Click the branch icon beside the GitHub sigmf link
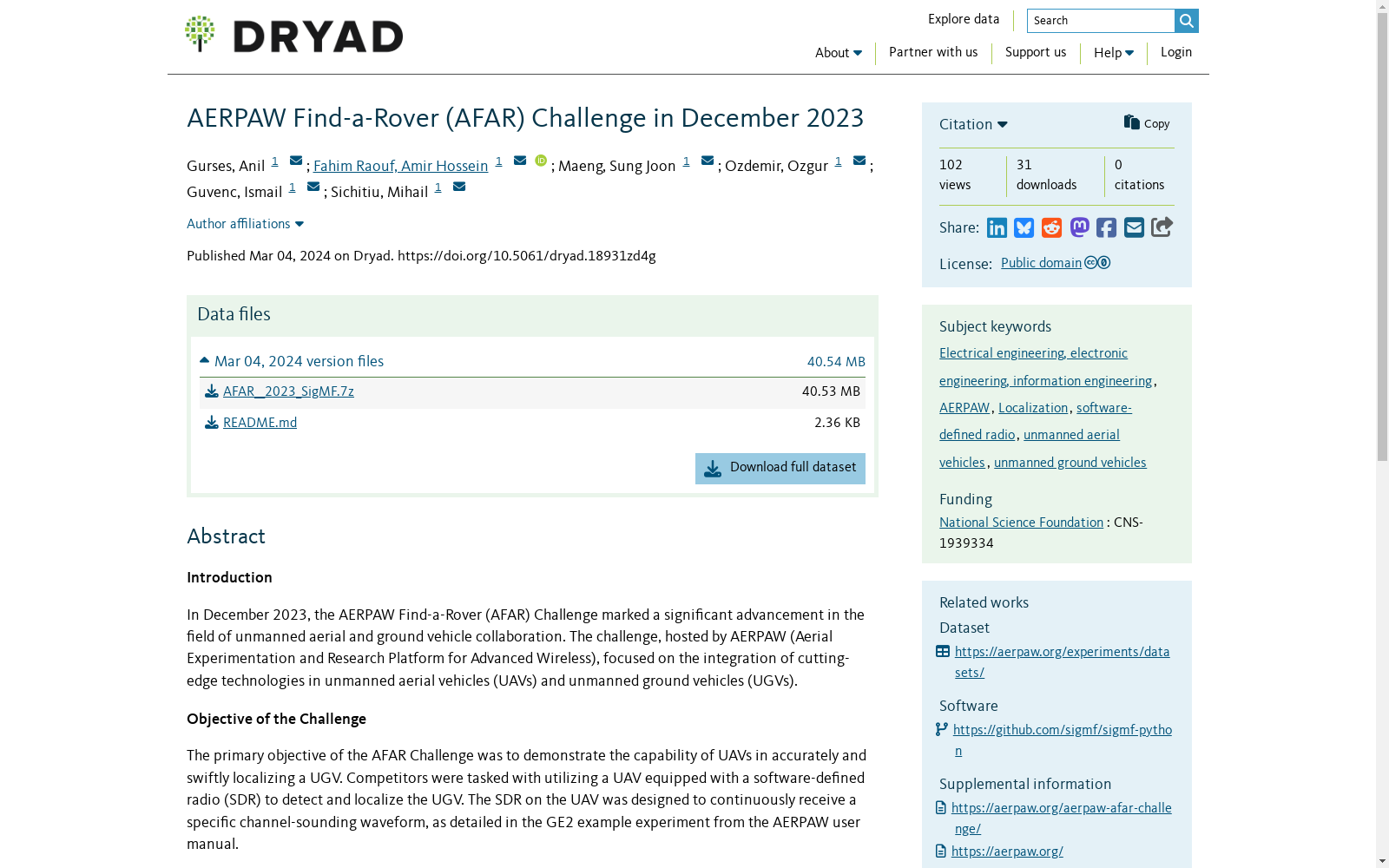This screenshot has width=1389, height=868. (942, 730)
